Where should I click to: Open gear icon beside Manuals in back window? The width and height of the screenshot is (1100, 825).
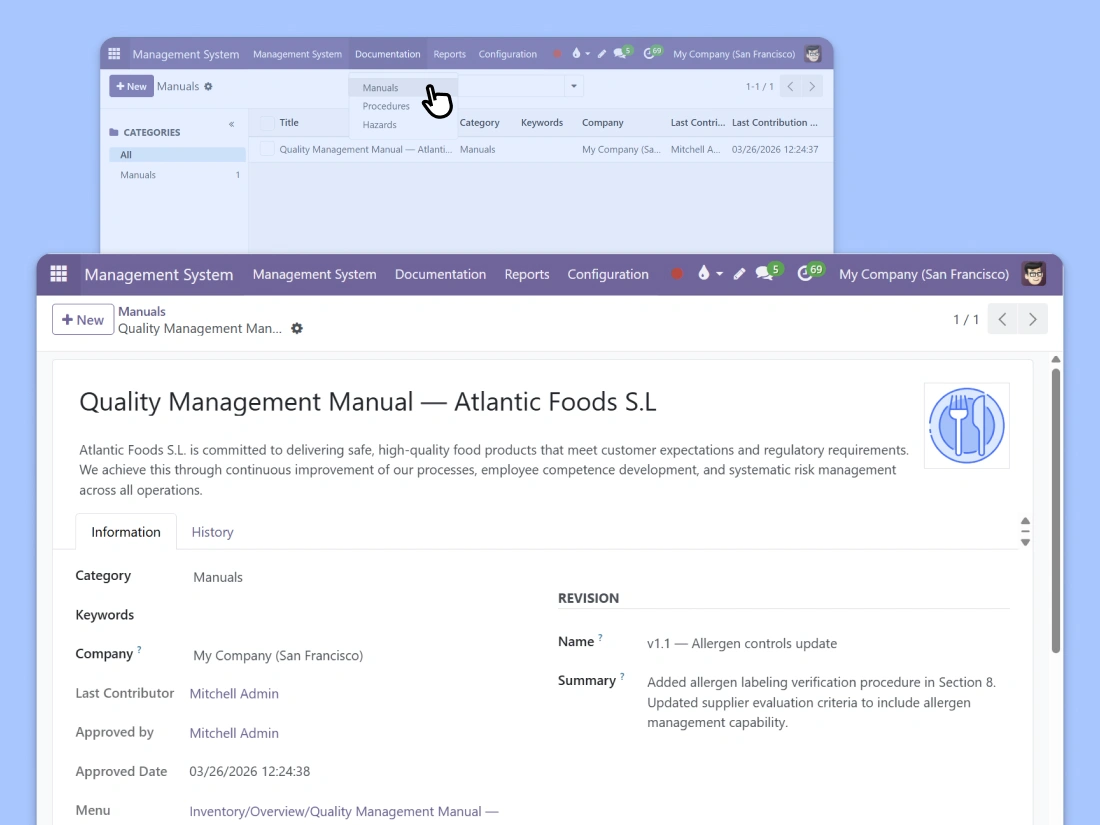pos(208,86)
